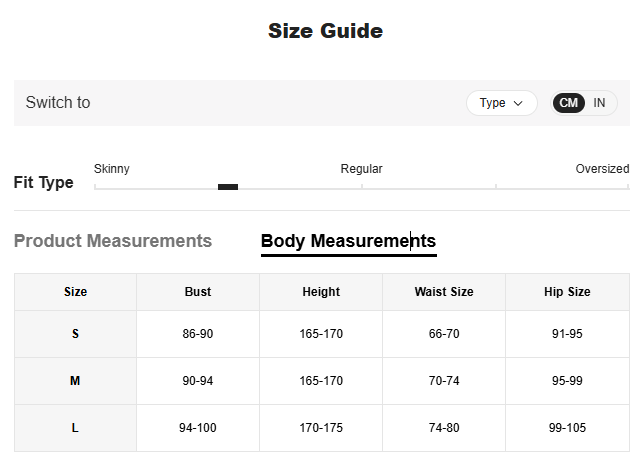Screen dimensions: 644x462
Task: Select the Body Measurements tab
Action: click(x=348, y=241)
